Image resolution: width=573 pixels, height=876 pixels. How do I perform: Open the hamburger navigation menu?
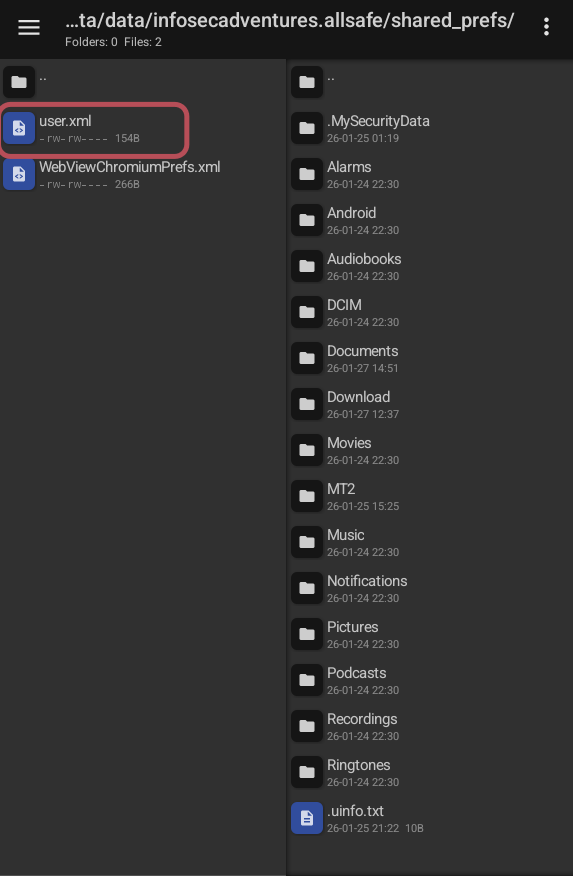point(28,27)
